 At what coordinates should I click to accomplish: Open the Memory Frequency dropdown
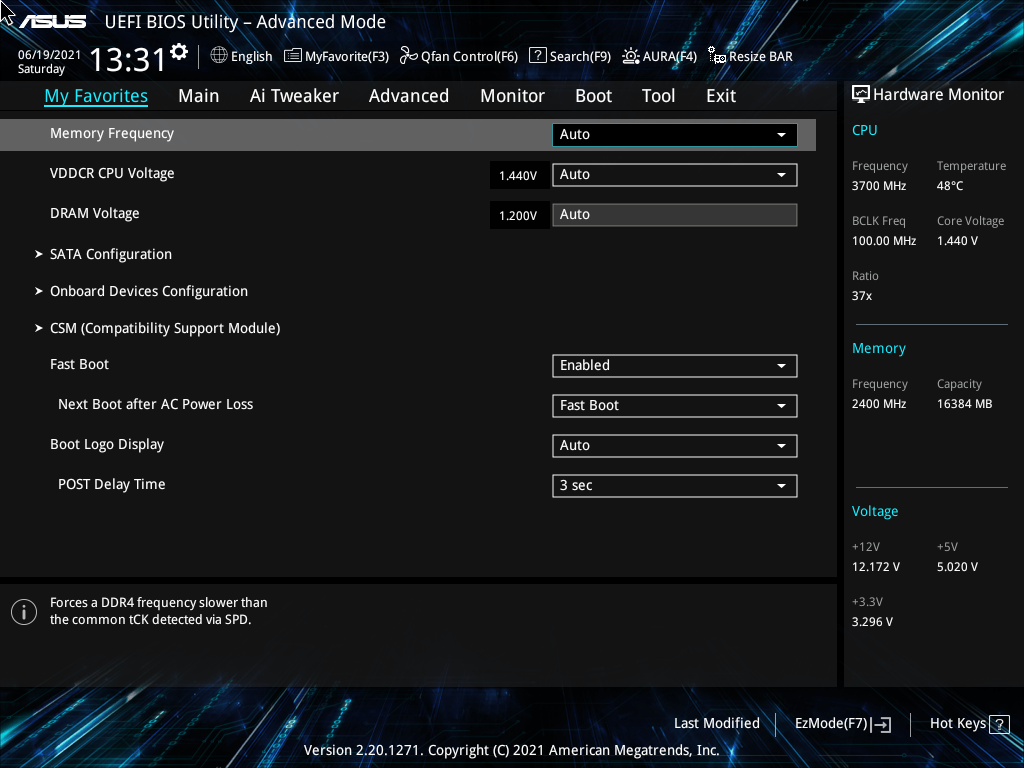[x=674, y=134]
